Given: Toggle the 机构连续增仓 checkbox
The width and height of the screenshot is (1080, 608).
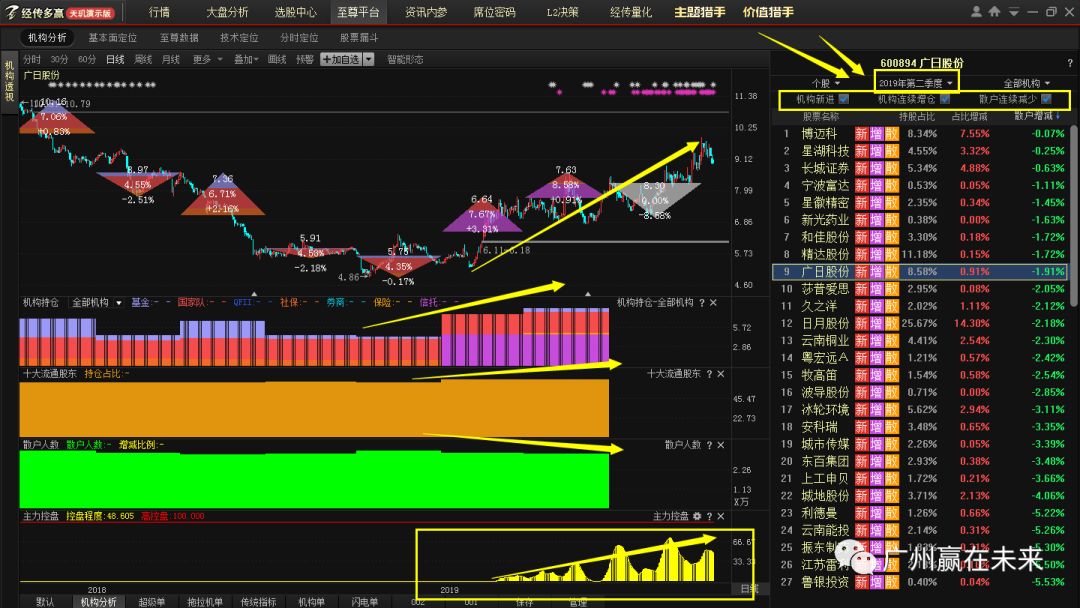Looking at the screenshot, I should click(x=945, y=100).
